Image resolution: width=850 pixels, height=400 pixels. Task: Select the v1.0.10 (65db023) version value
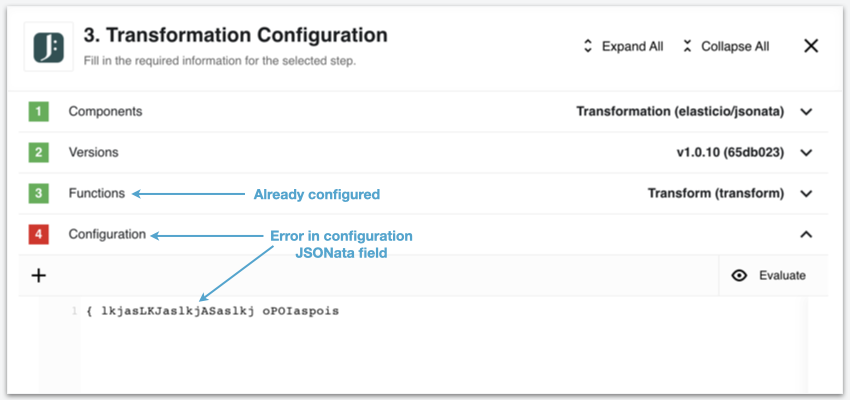click(x=730, y=153)
